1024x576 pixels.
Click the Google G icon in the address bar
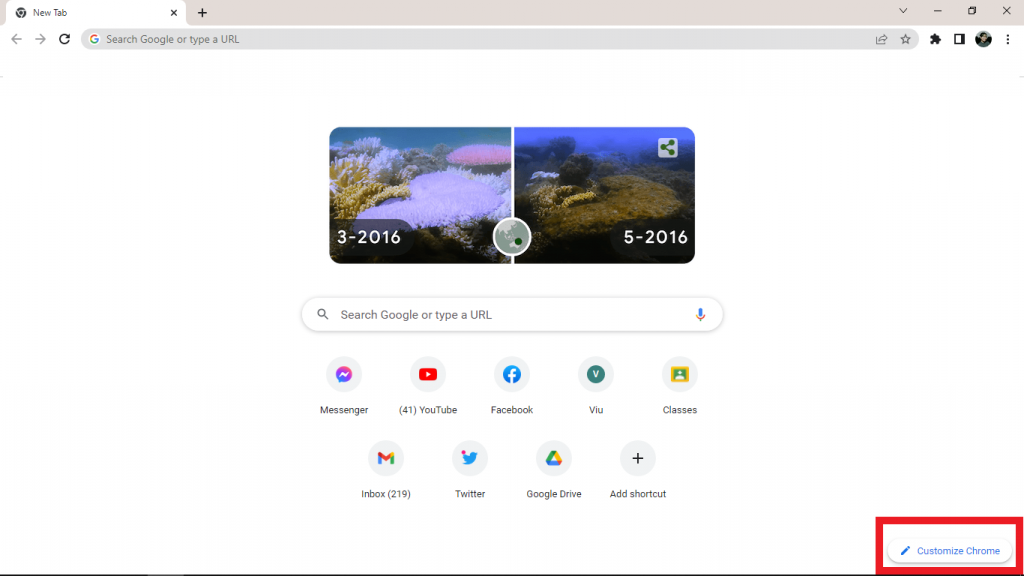click(94, 39)
